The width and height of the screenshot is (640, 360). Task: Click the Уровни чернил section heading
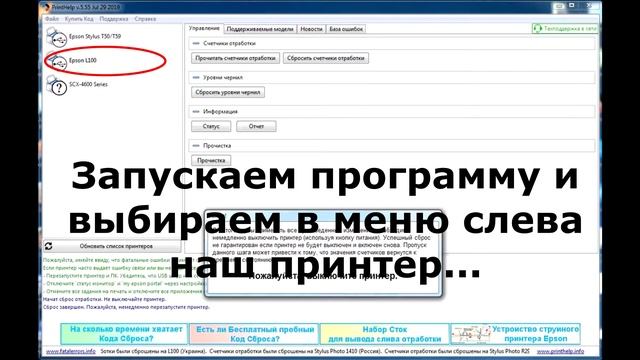[223, 78]
